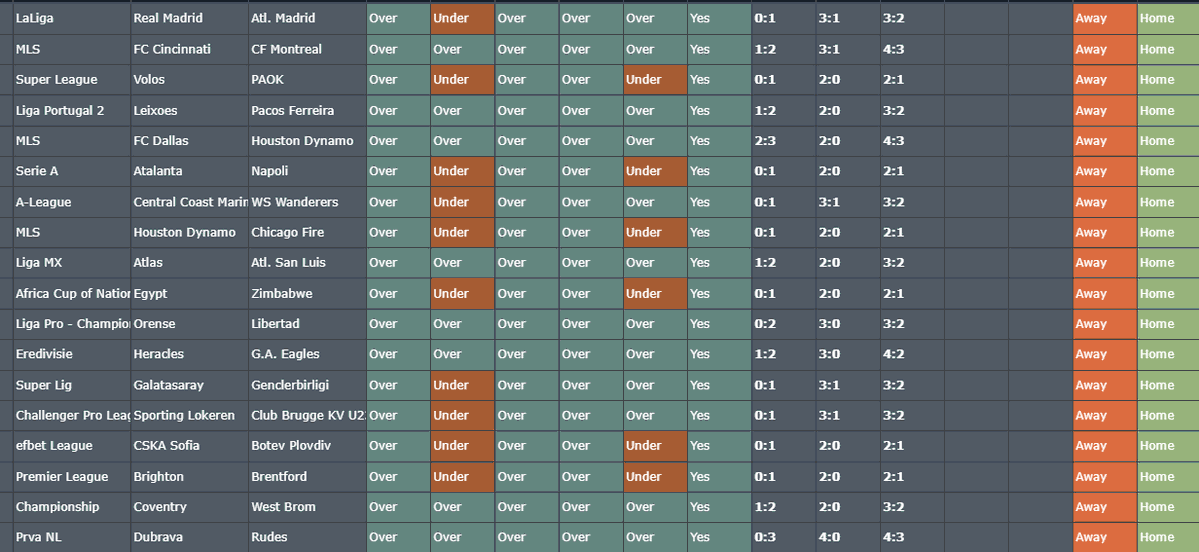Click the Brighton team name

click(158, 476)
